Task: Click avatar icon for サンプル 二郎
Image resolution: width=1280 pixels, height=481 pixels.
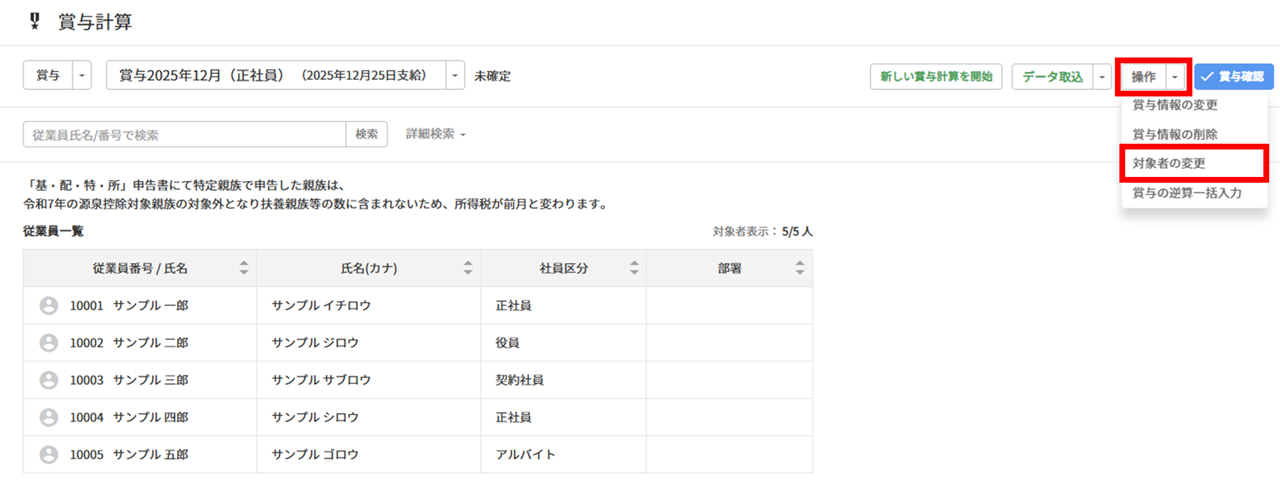Action: click(48, 343)
